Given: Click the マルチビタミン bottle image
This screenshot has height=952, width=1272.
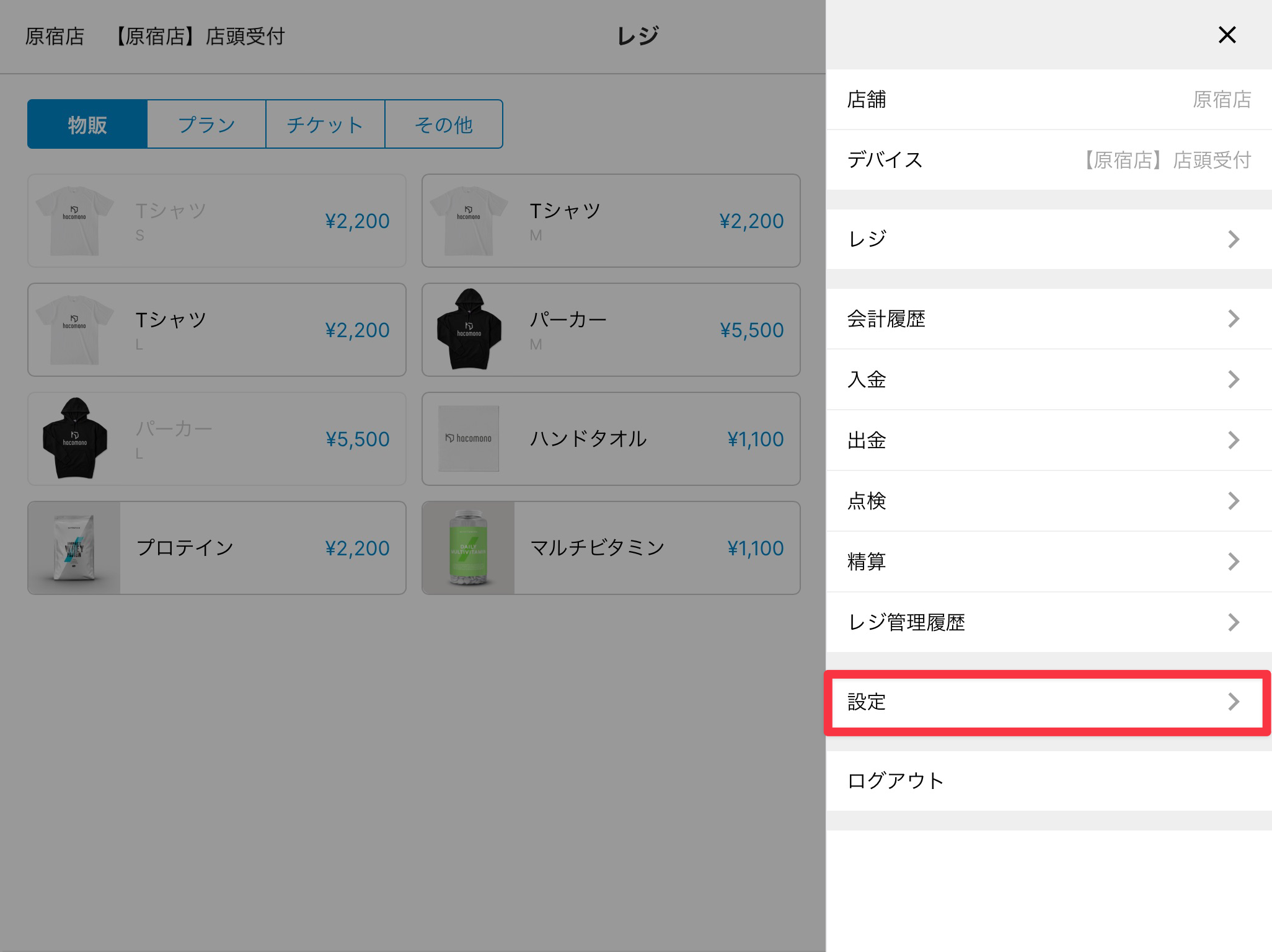Looking at the screenshot, I should pyautogui.click(x=469, y=548).
